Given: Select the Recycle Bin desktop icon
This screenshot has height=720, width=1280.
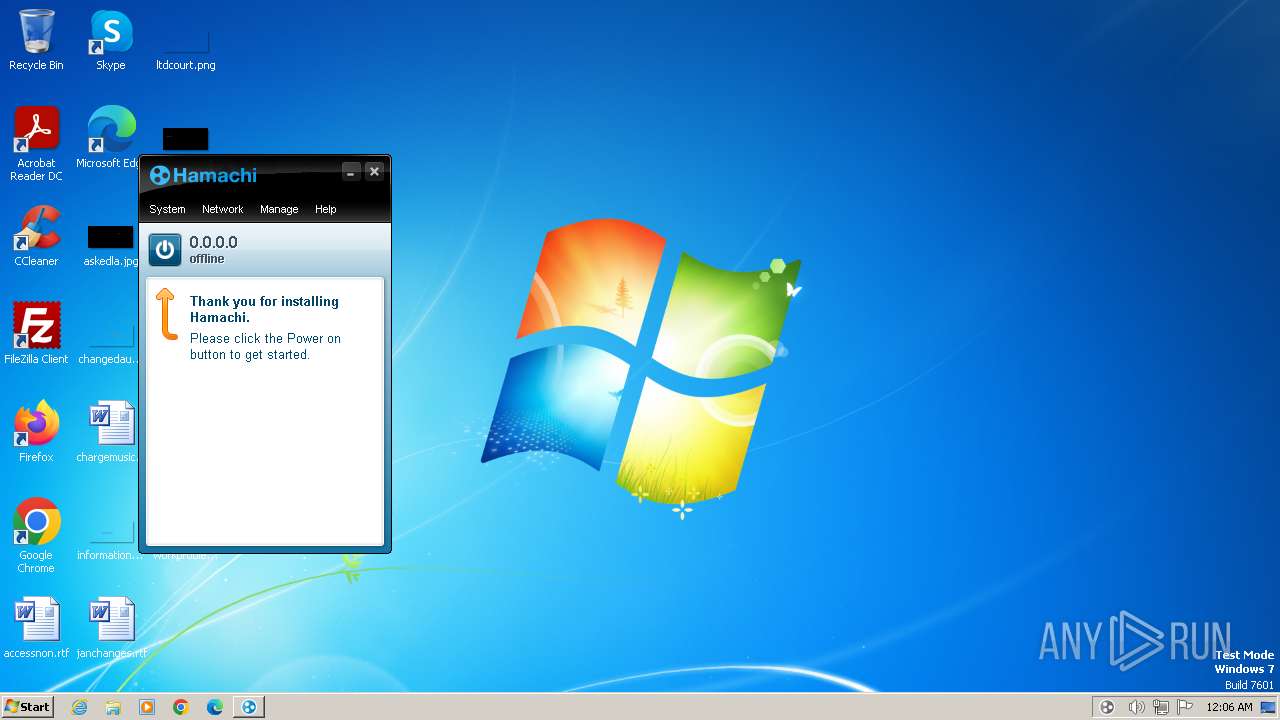Looking at the screenshot, I should 36,40.
